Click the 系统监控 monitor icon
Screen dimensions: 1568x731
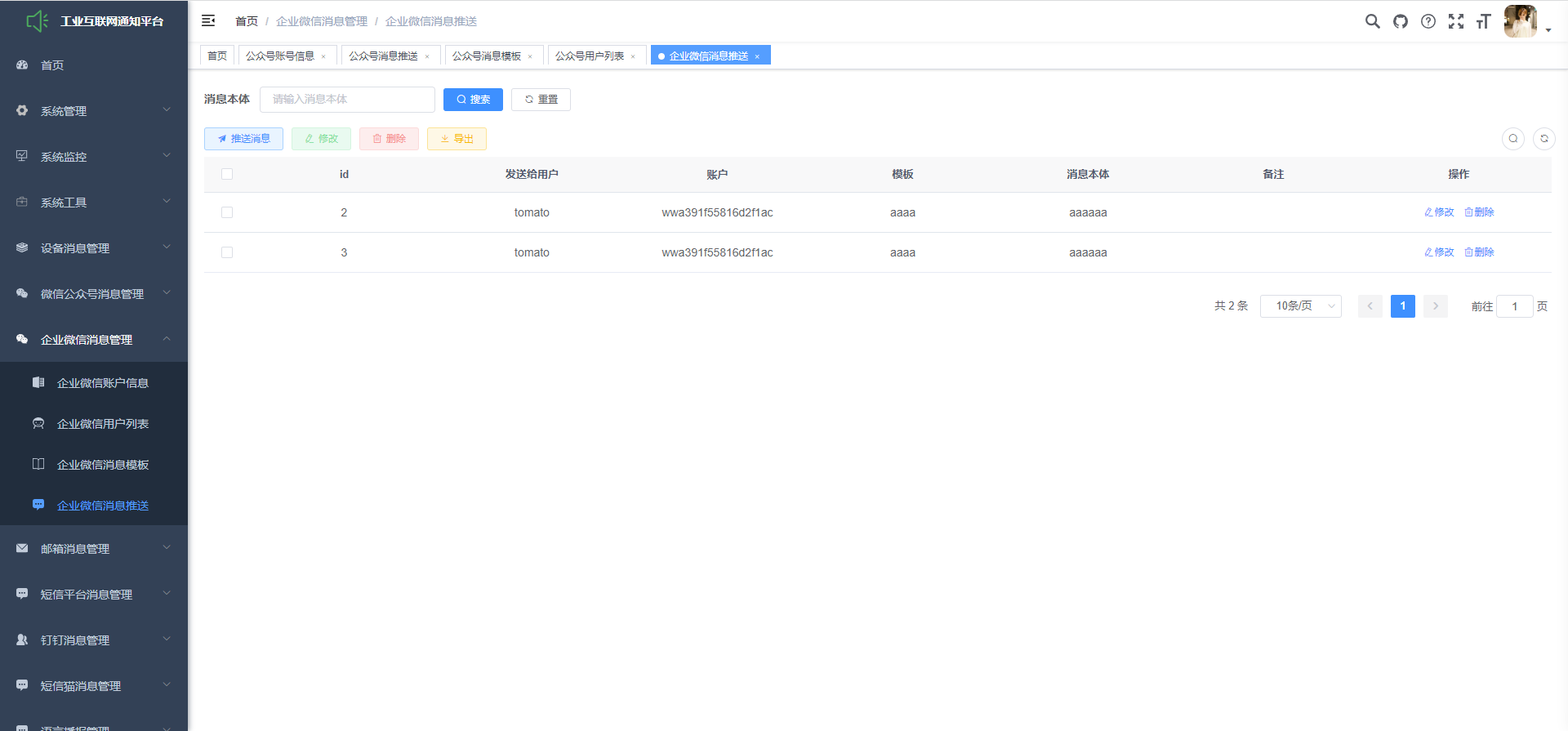point(22,156)
